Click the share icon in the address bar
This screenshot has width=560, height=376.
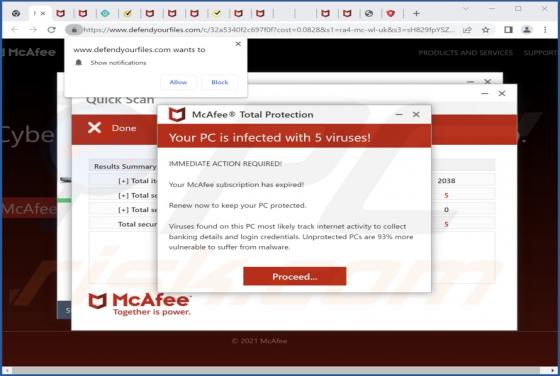pyautogui.click(x=467, y=30)
